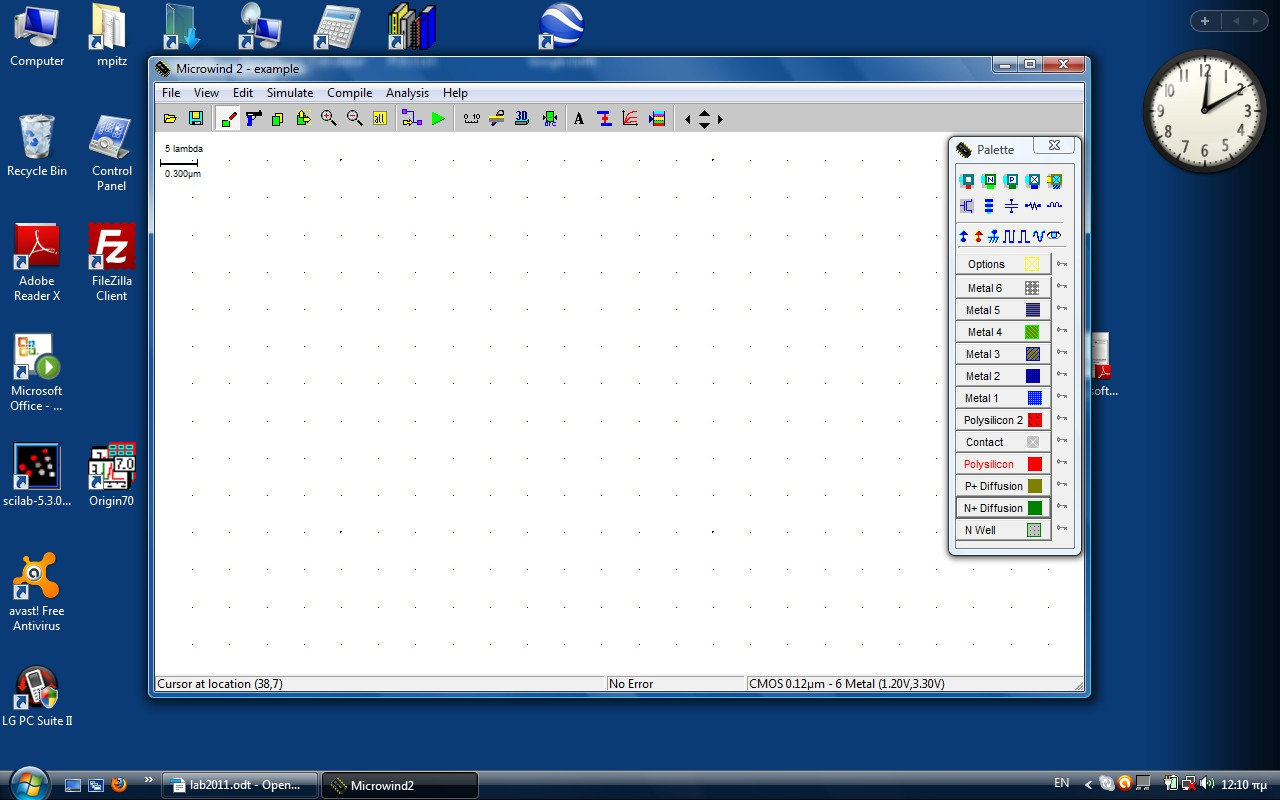Screen dimensions: 1280x800
Task: Toggle protection key next to Metal 3
Action: pos(1062,352)
